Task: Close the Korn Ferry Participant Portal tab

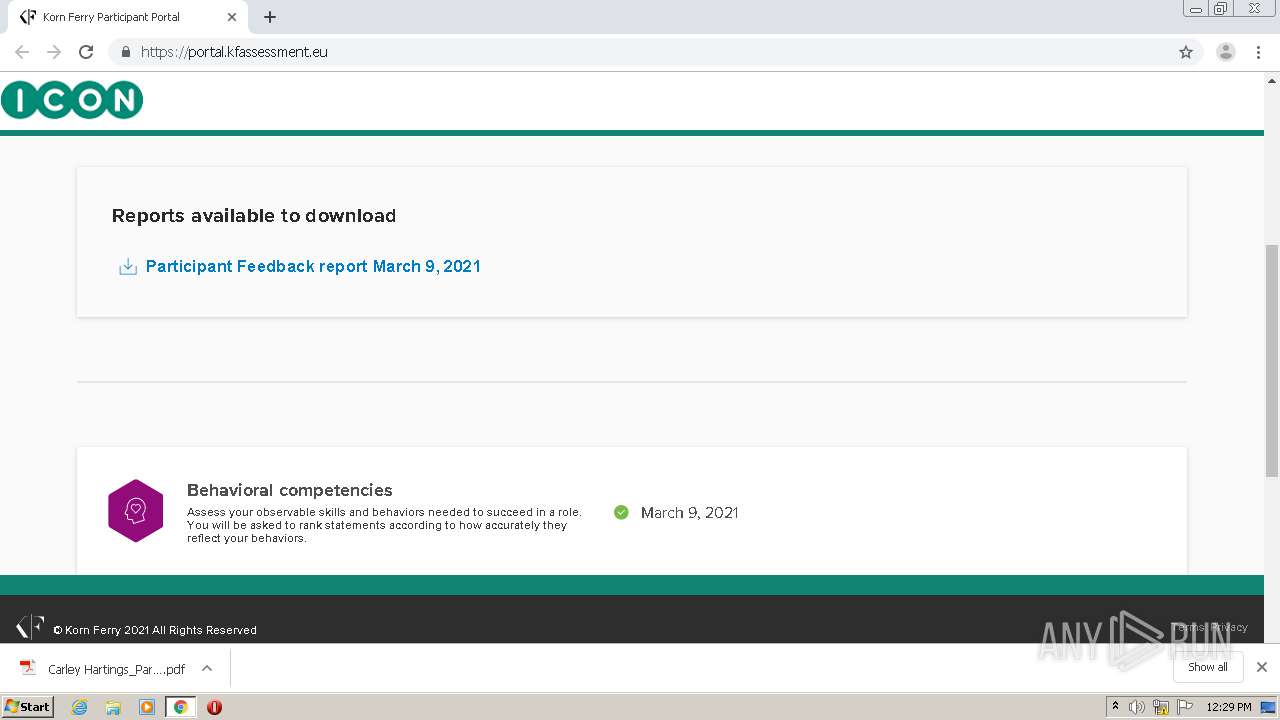Action: coord(232,17)
